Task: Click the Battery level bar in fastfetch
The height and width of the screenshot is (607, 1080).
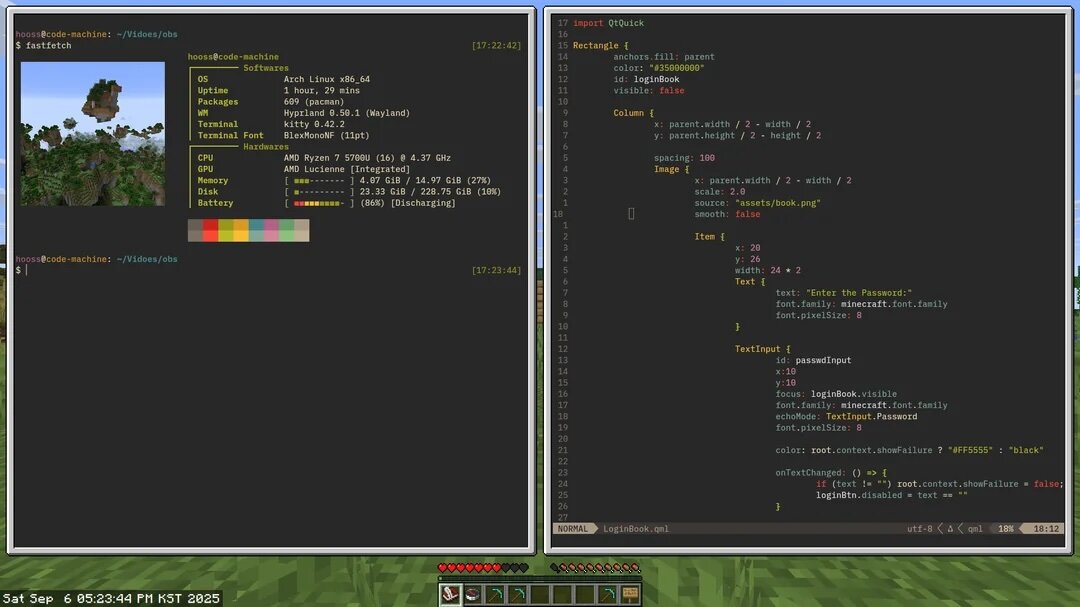Action: pyautogui.click(x=319, y=203)
